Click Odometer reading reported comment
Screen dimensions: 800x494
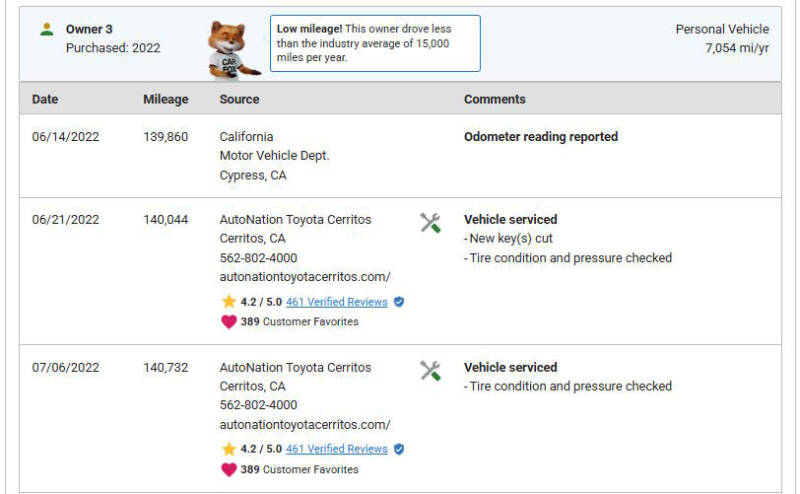click(541, 137)
